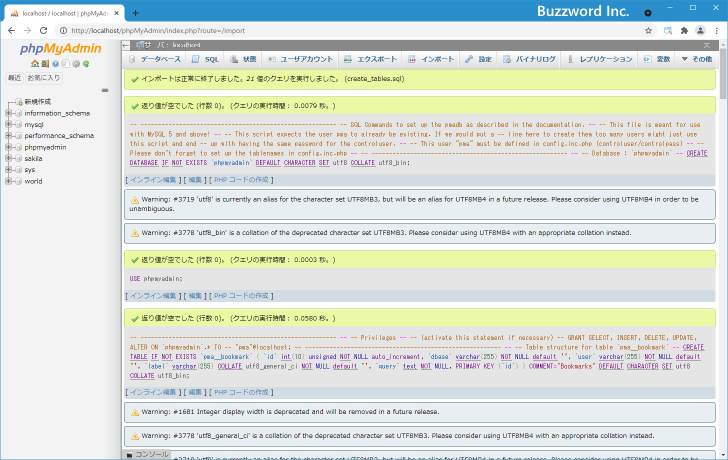Open the 設定 tab
The image size is (728, 460).
pos(479,59)
